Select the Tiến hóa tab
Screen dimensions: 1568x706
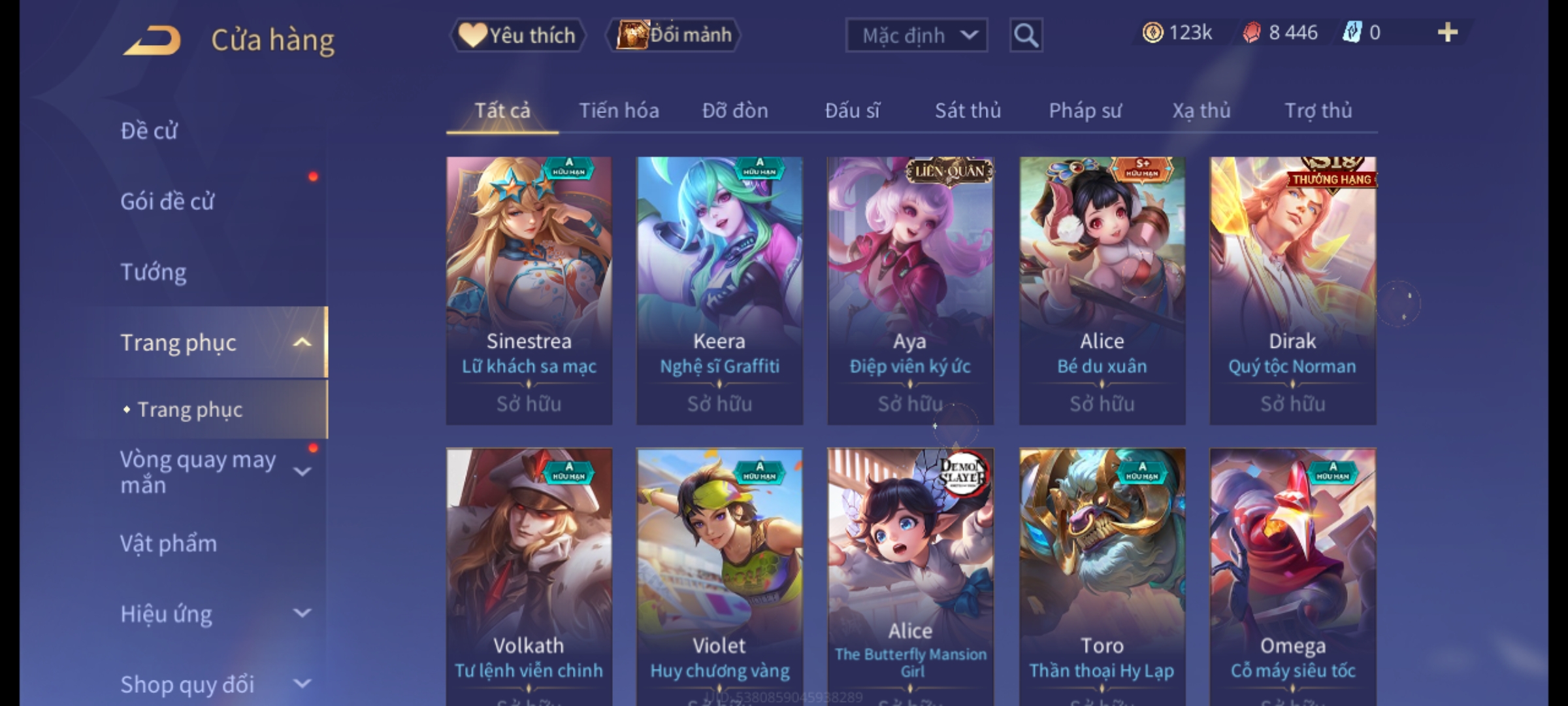point(619,110)
